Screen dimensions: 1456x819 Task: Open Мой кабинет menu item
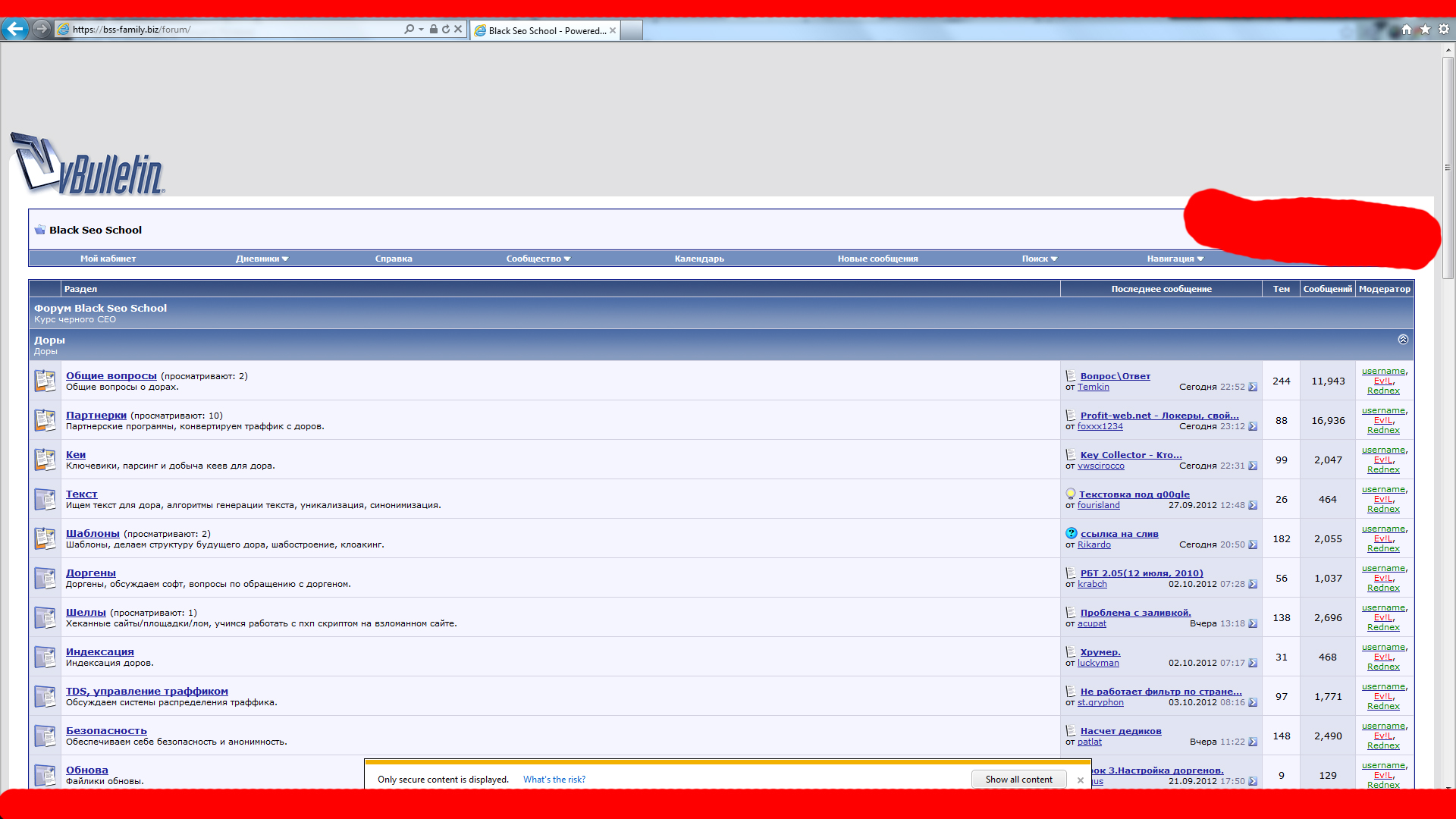(x=108, y=259)
